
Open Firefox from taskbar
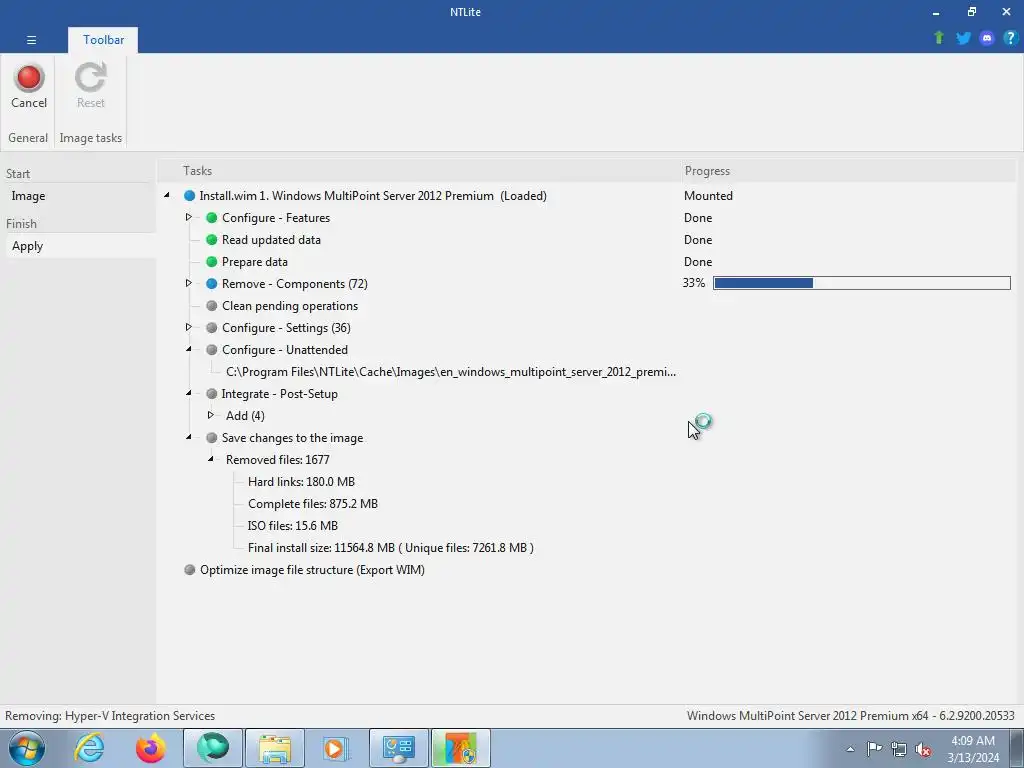click(x=151, y=748)
